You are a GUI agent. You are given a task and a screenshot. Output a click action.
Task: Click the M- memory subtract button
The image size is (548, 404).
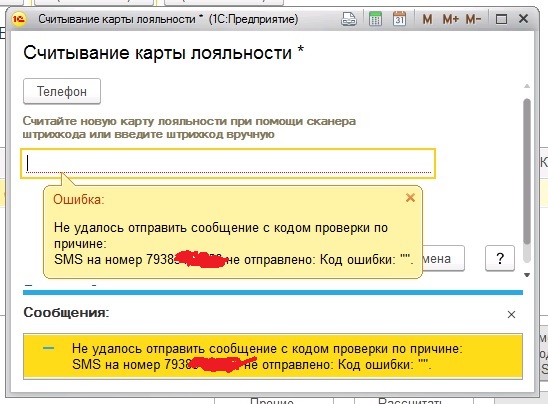point(474,19)
